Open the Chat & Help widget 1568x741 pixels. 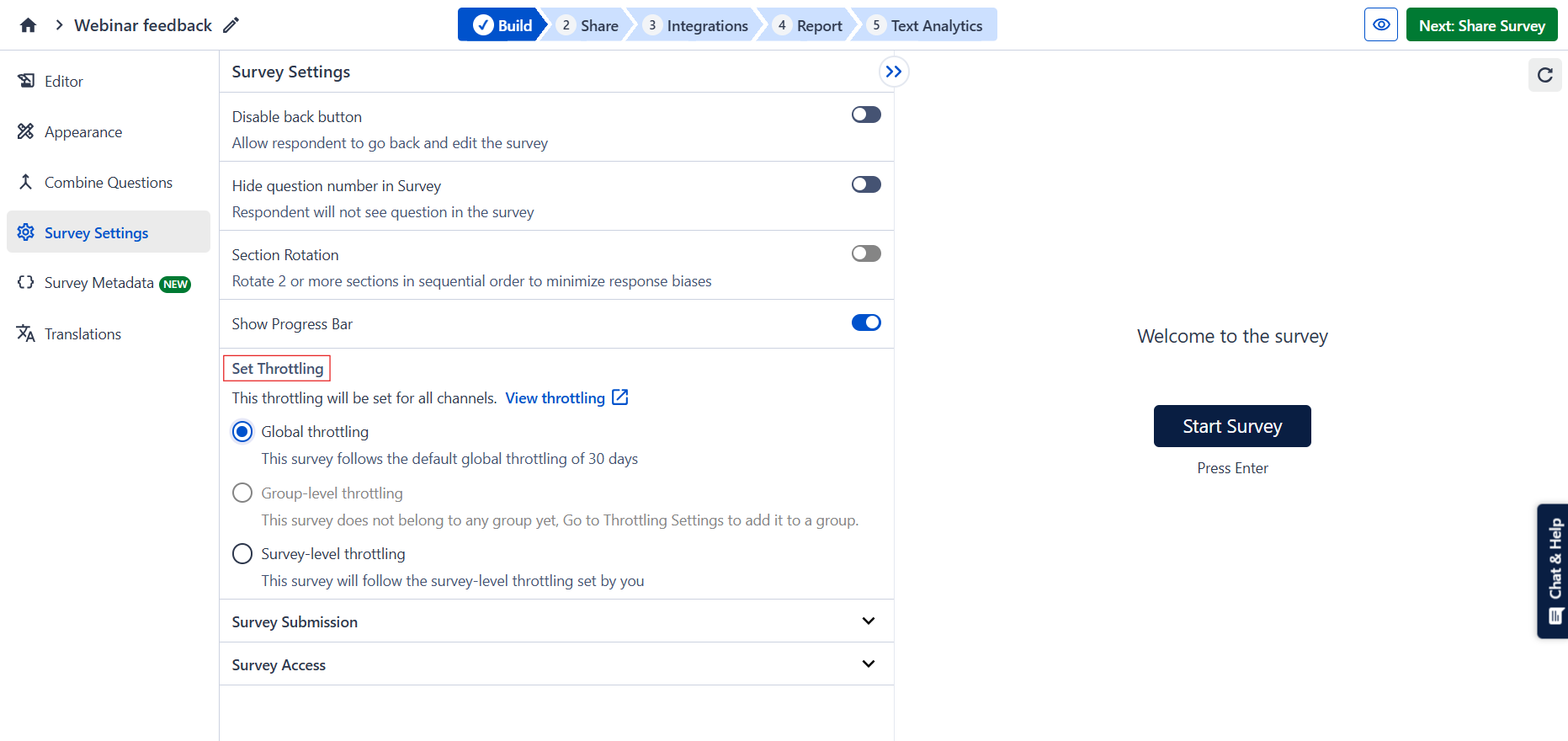coord(1554,571)
